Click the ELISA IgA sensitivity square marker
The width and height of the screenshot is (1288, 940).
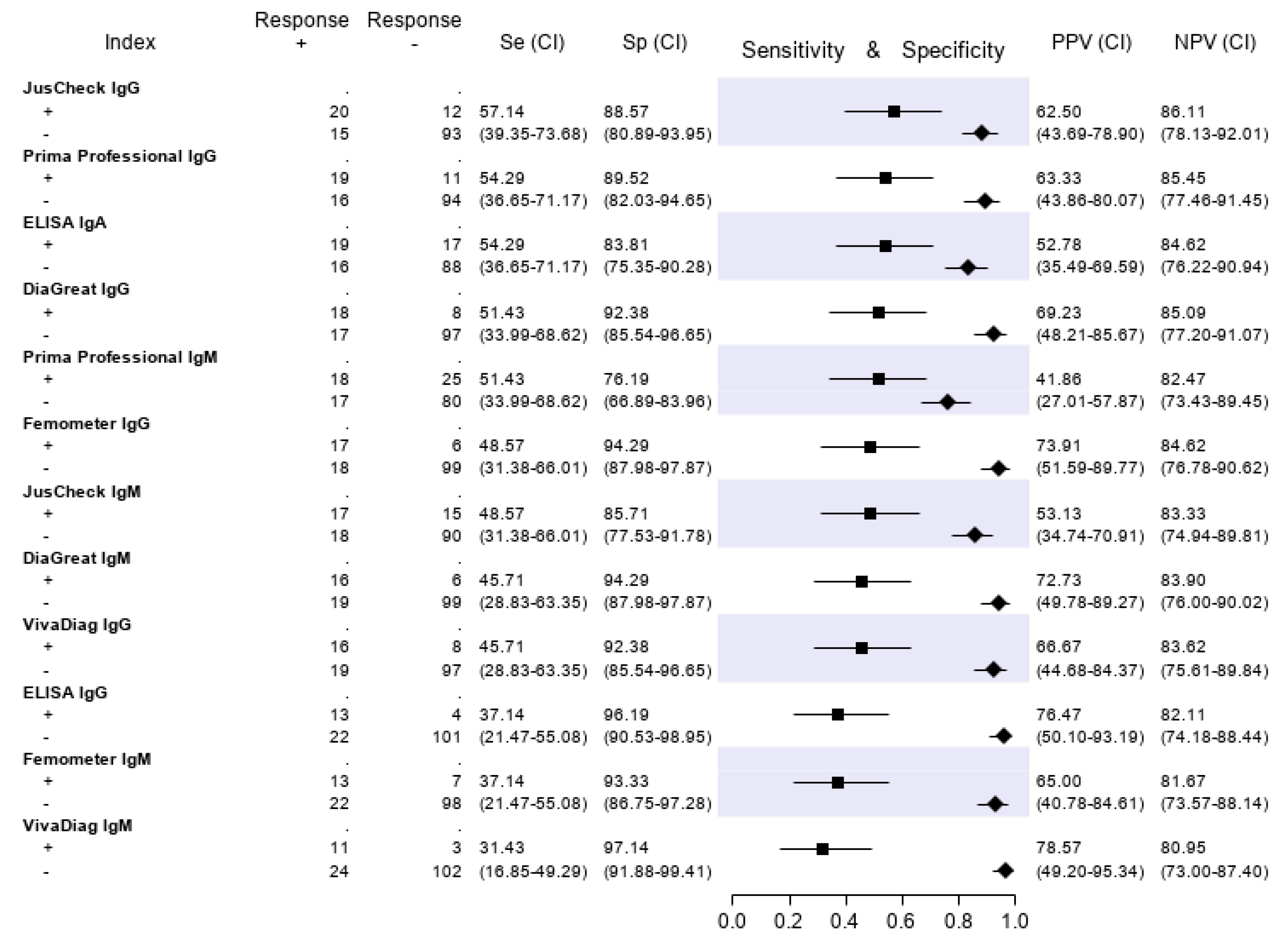[885, 246]
